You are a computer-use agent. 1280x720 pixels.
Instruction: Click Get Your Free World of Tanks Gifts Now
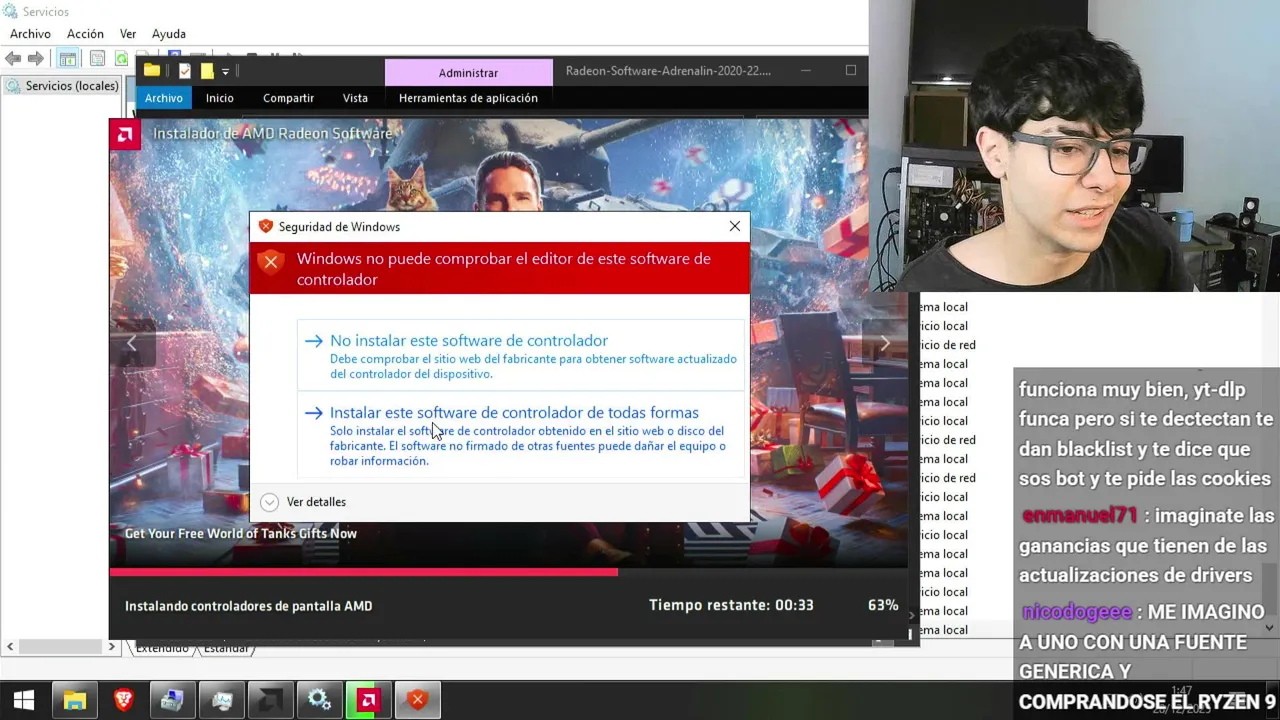coord(241,533)
